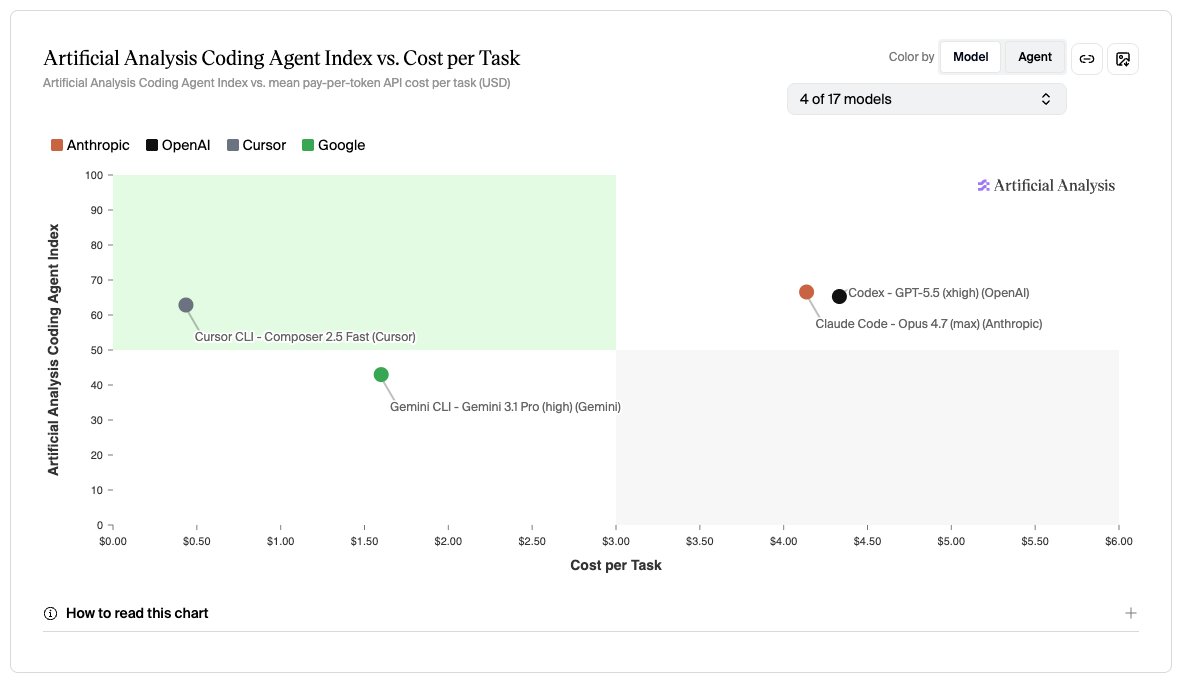Select the Codex GPT-5.5 data point
The height and width of the screenshot is (682, 1181).
click(x=839, y=297)
